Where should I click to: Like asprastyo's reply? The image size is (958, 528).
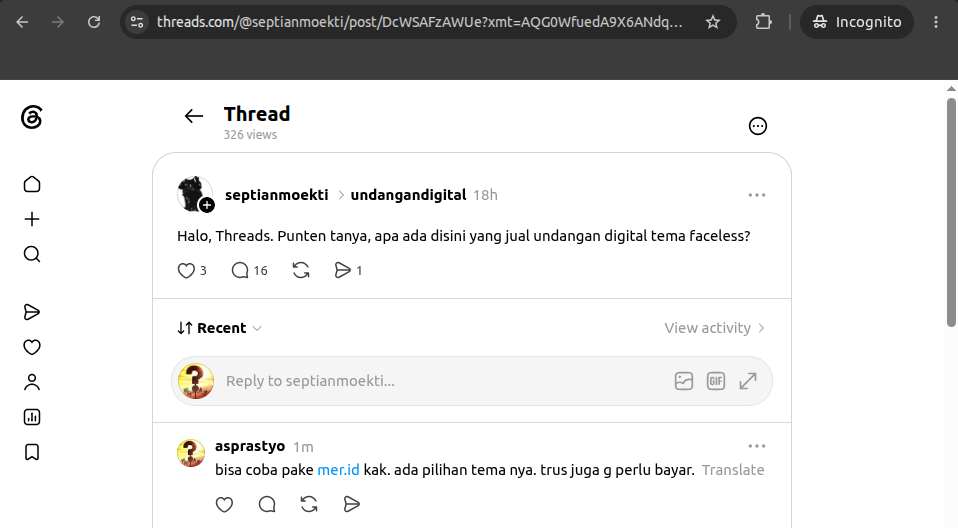point(224,504)
